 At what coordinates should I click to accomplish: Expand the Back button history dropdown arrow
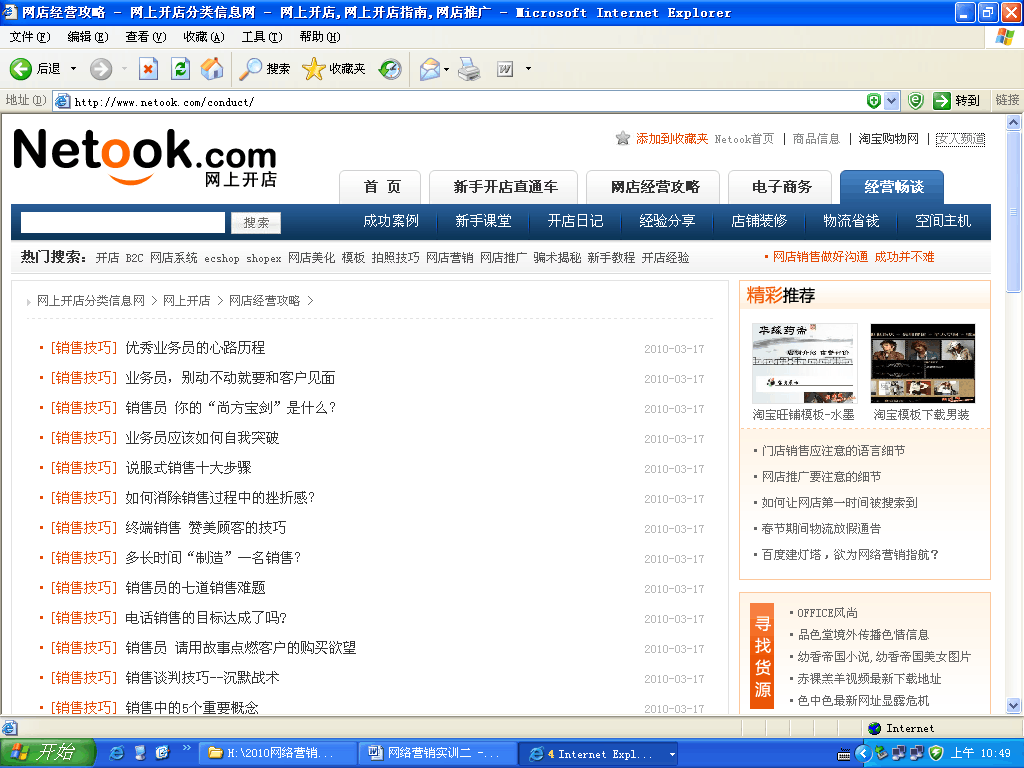tap(72, 69)
